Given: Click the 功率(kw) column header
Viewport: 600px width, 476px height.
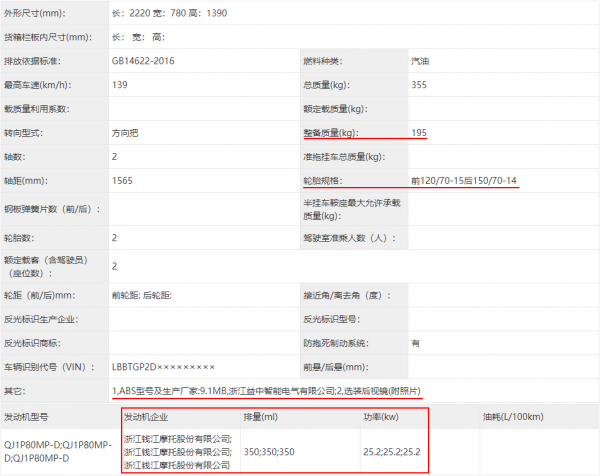Looking at the screenshot, I should click(x=381, y=417).
